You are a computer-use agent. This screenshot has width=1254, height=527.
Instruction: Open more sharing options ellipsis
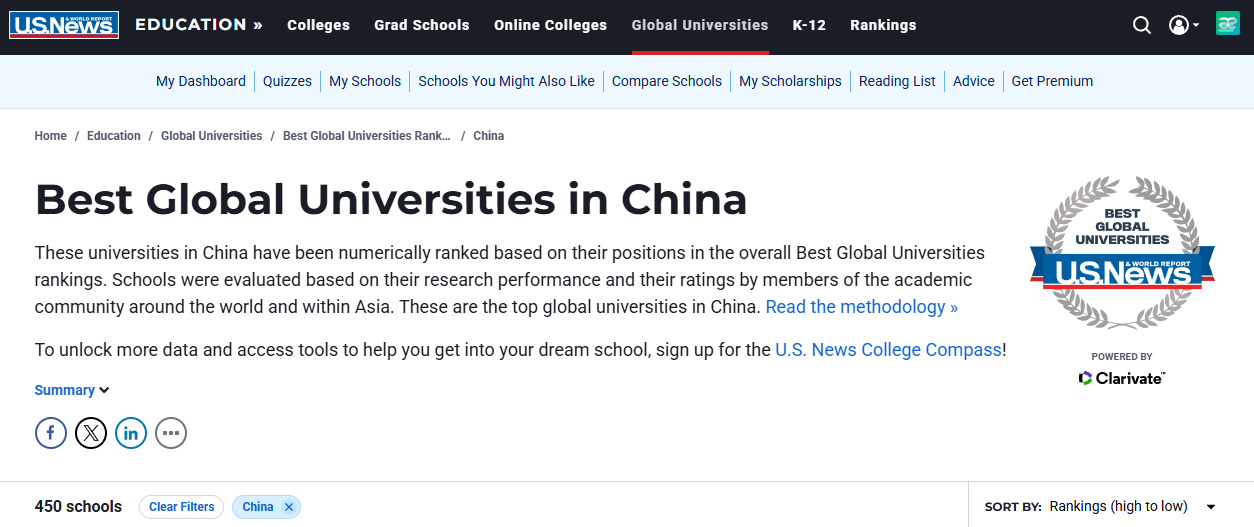171,433
